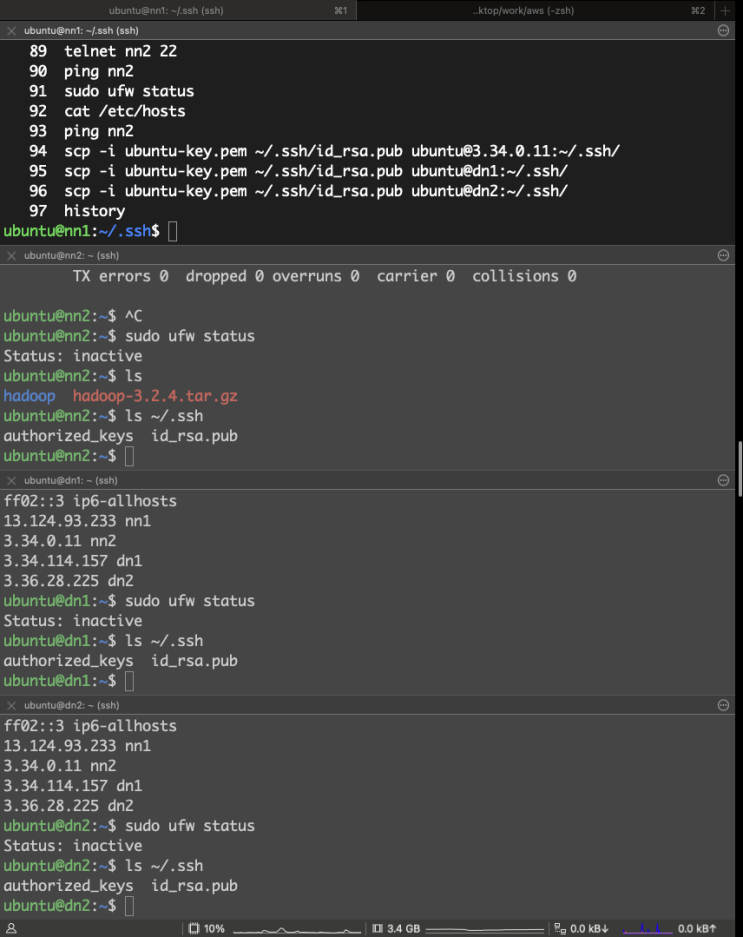Screen dimensions: 743x937
Task: Click the 3.4 GB memory value
Action: [403, 929]
